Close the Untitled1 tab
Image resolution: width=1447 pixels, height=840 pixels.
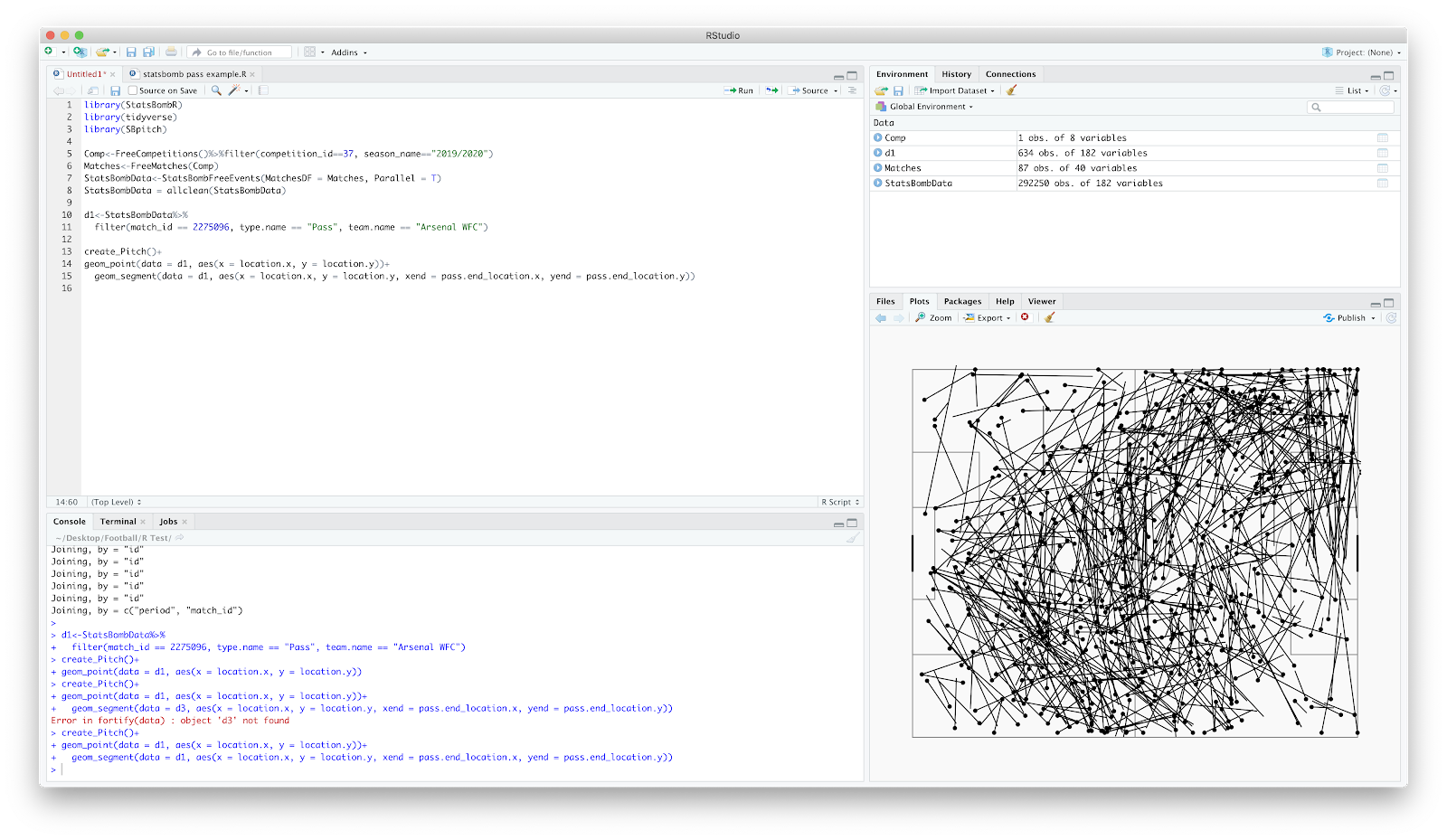(x=113, y=74)
